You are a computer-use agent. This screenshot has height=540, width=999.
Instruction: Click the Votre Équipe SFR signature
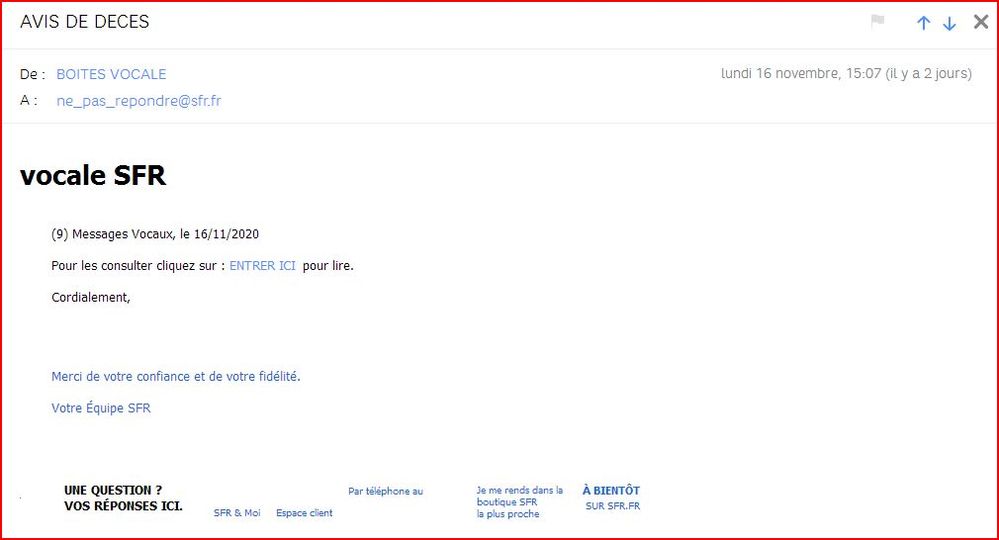tap(101, 408)
